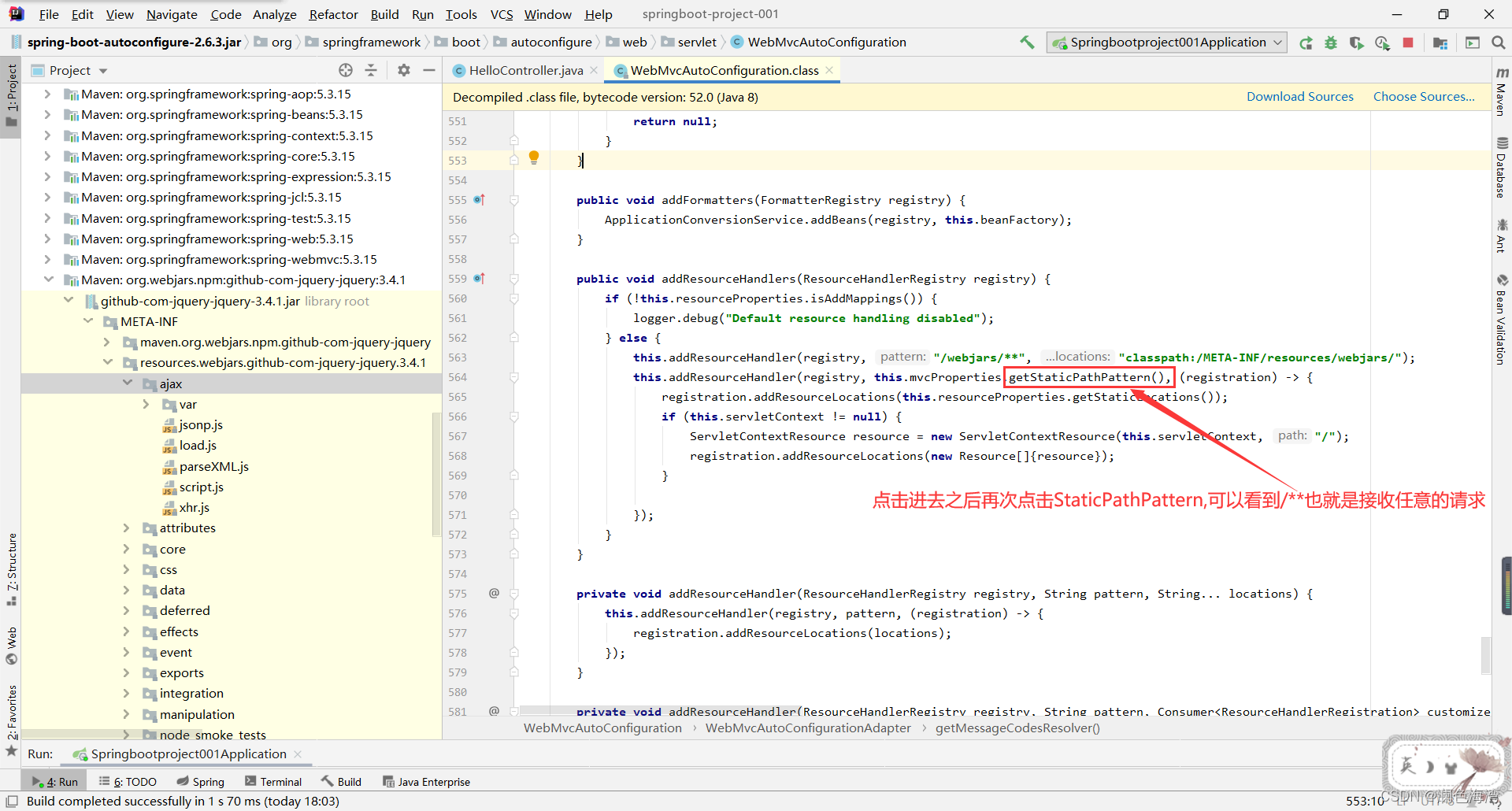
Task: Open the Web tool window on the left sidebar
Action: [12, 646]
